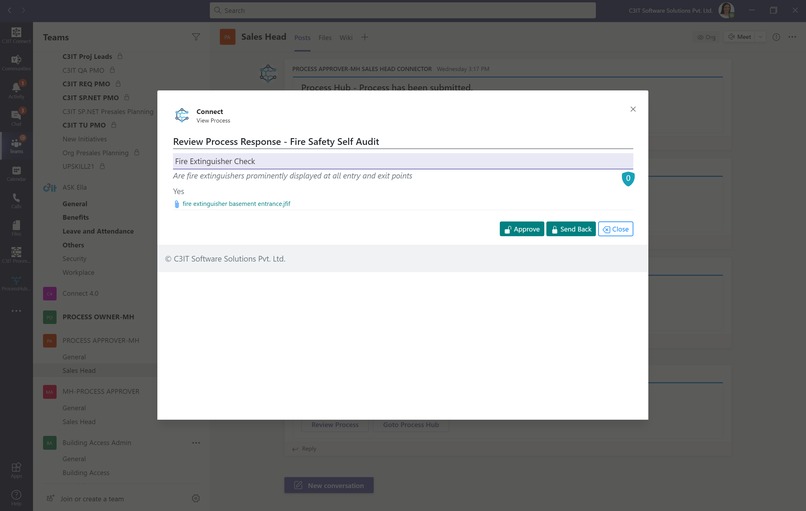Screen dimensions: 806x511
Task: Open manage teams settings gear
Action: point(196,498)
